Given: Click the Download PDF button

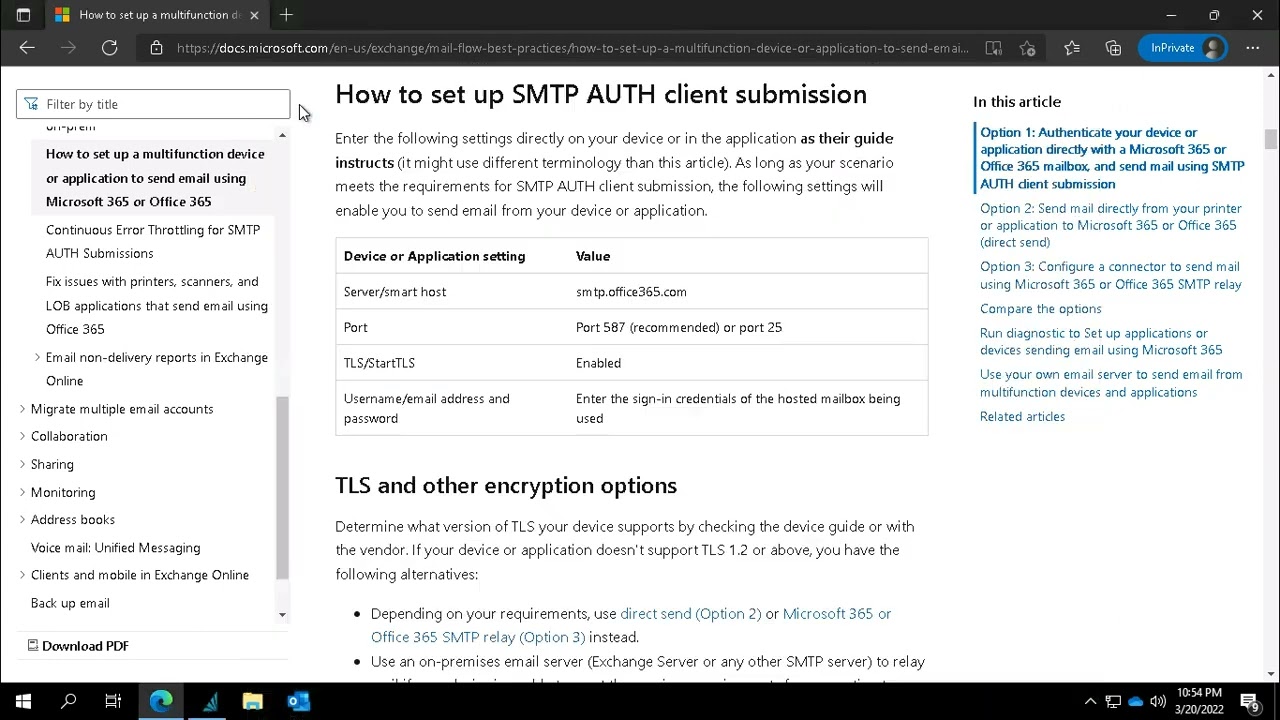Looking at the screenshot, I should point(78,646).
